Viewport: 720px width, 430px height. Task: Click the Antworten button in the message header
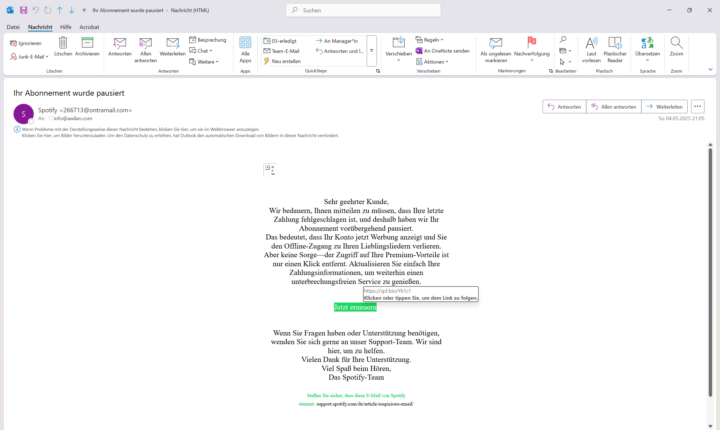[564, 107]
